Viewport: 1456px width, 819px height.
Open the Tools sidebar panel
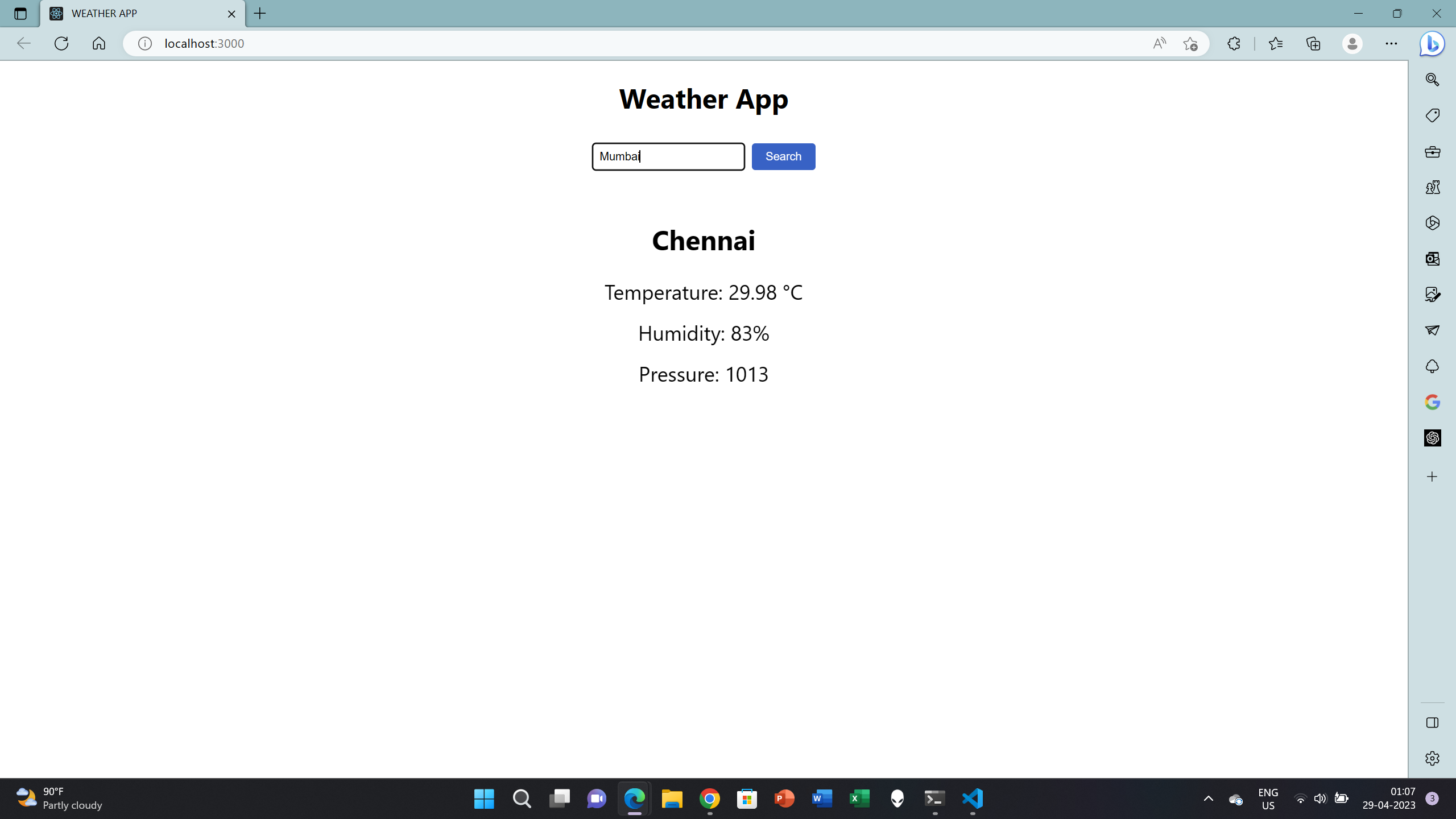pos(1432,152)
